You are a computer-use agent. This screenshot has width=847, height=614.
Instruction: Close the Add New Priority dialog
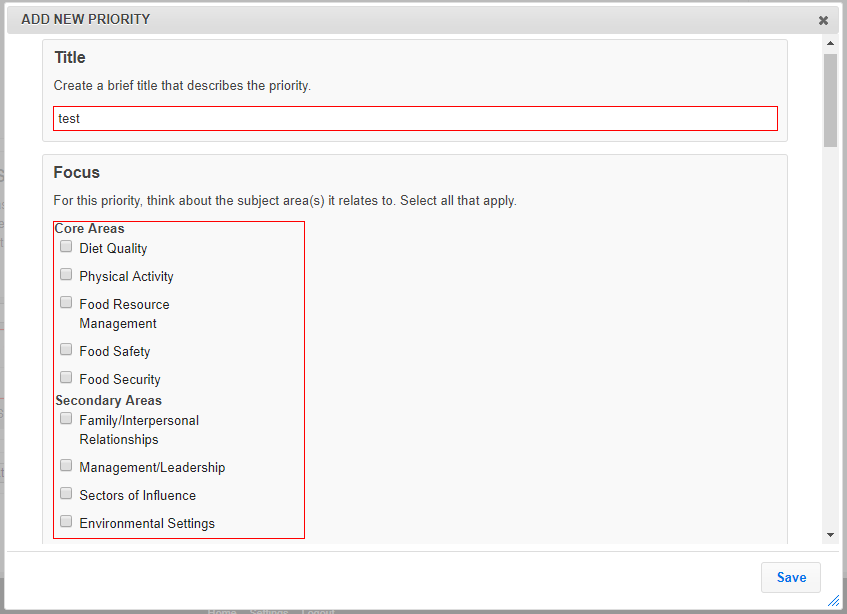point(823,20)
